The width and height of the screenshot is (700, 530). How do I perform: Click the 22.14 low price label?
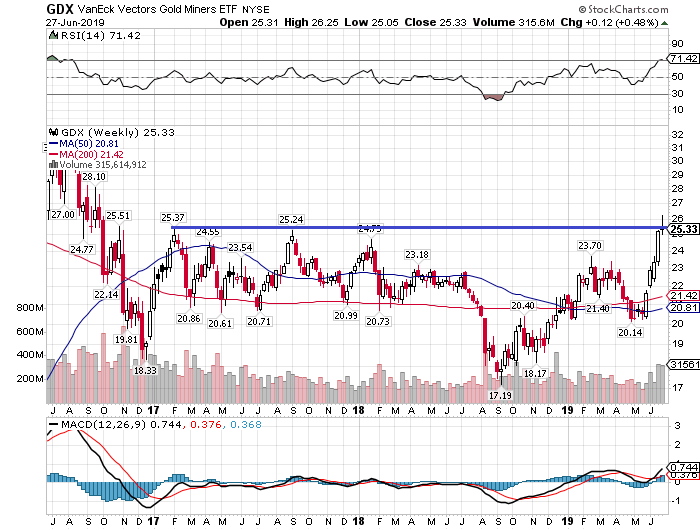pos(106,295)
